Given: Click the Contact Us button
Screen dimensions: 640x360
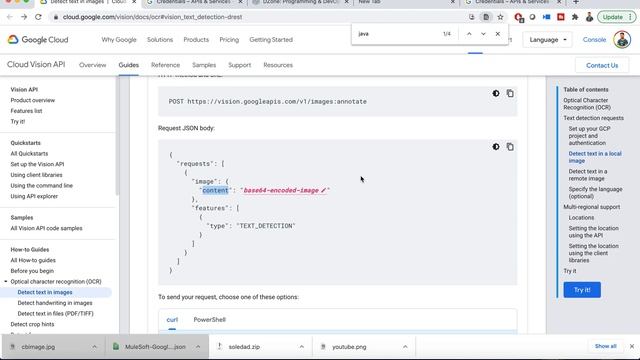Looking at the screenshot, I should (x=602, y=65).
